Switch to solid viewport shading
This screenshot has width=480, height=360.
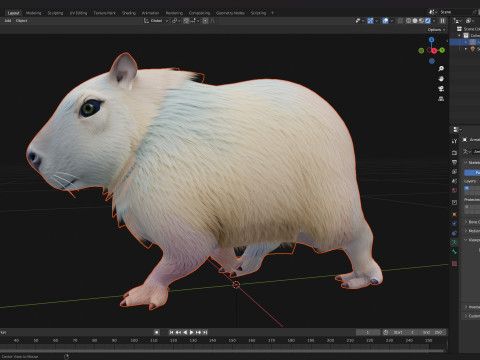click(x=415, y=21)
